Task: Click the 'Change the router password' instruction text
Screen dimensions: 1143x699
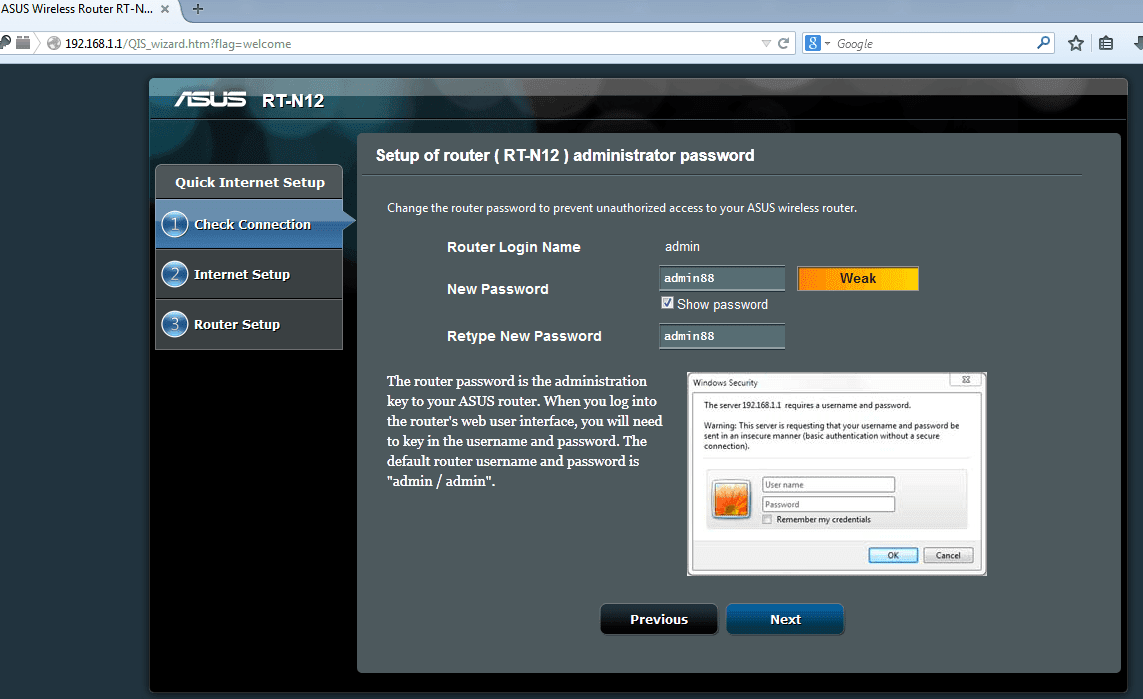Action: (x=622, y=208)
